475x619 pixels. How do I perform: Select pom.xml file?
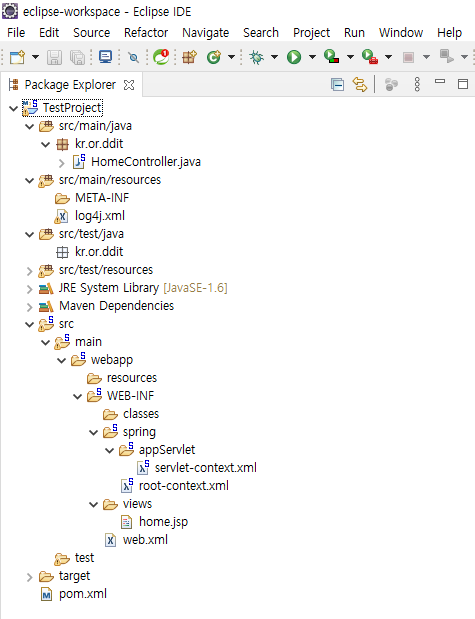point(83,594)
